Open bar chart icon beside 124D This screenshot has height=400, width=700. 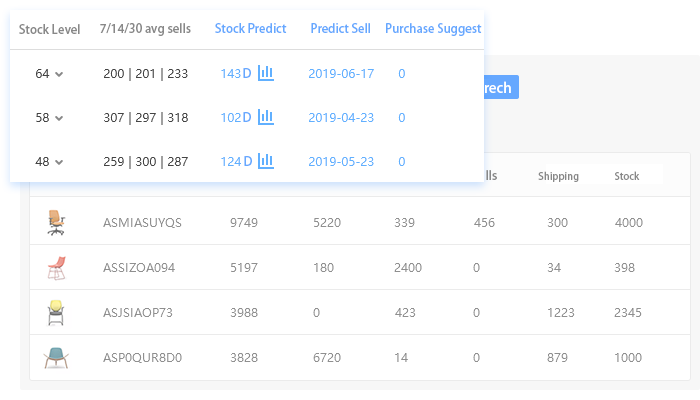266,161
